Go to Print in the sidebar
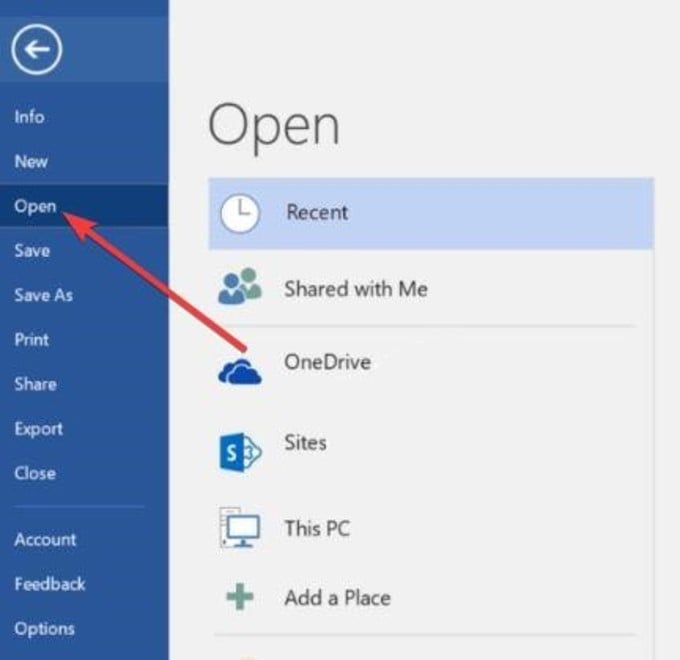 [31, 340]
